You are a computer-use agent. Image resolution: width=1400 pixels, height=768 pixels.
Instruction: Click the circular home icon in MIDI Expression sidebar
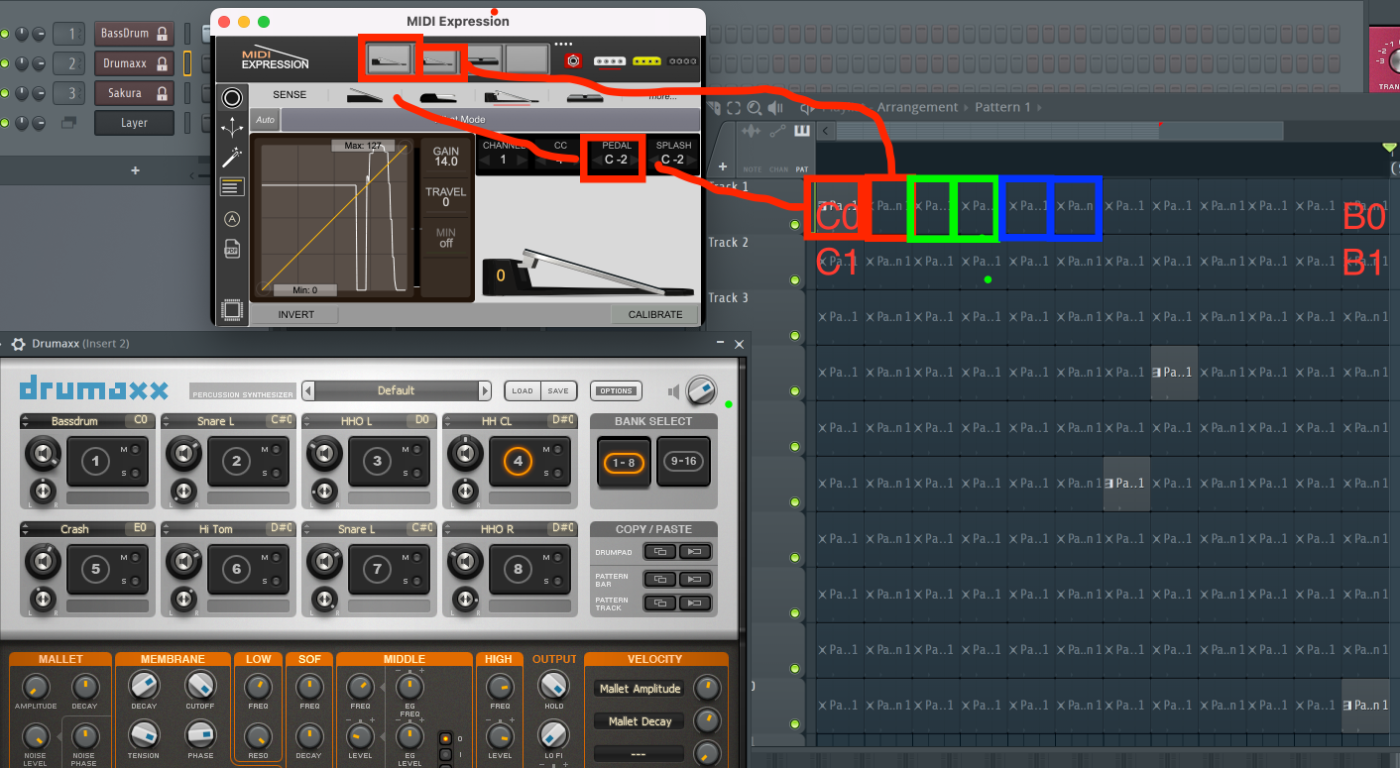tap(232, 98)
